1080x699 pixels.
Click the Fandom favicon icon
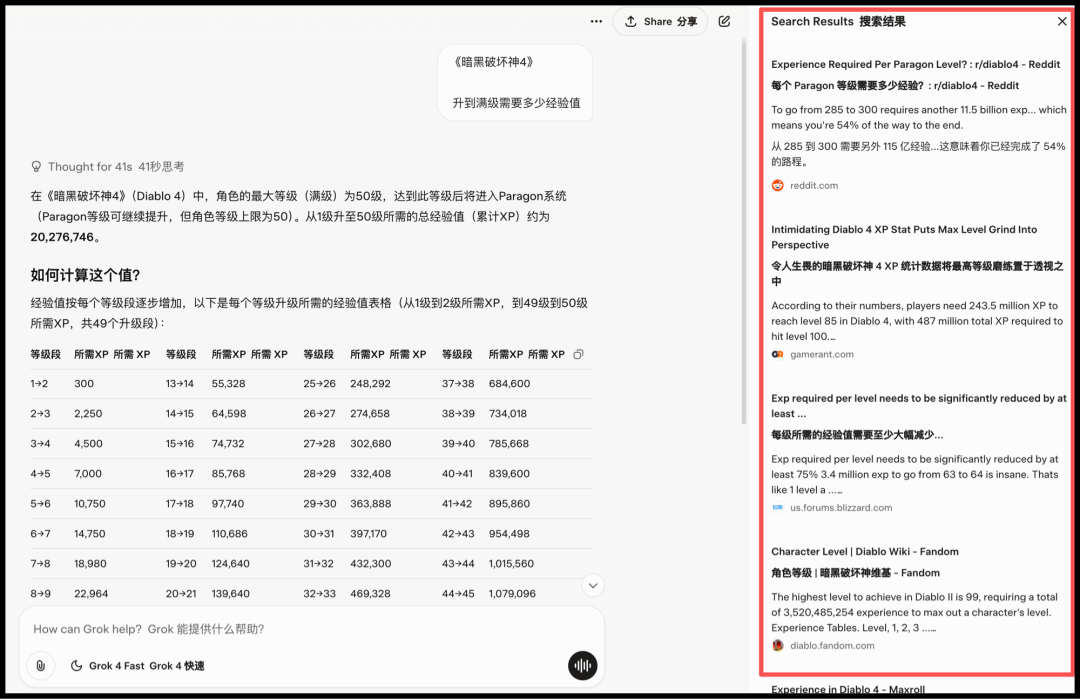tap(778, 645)
